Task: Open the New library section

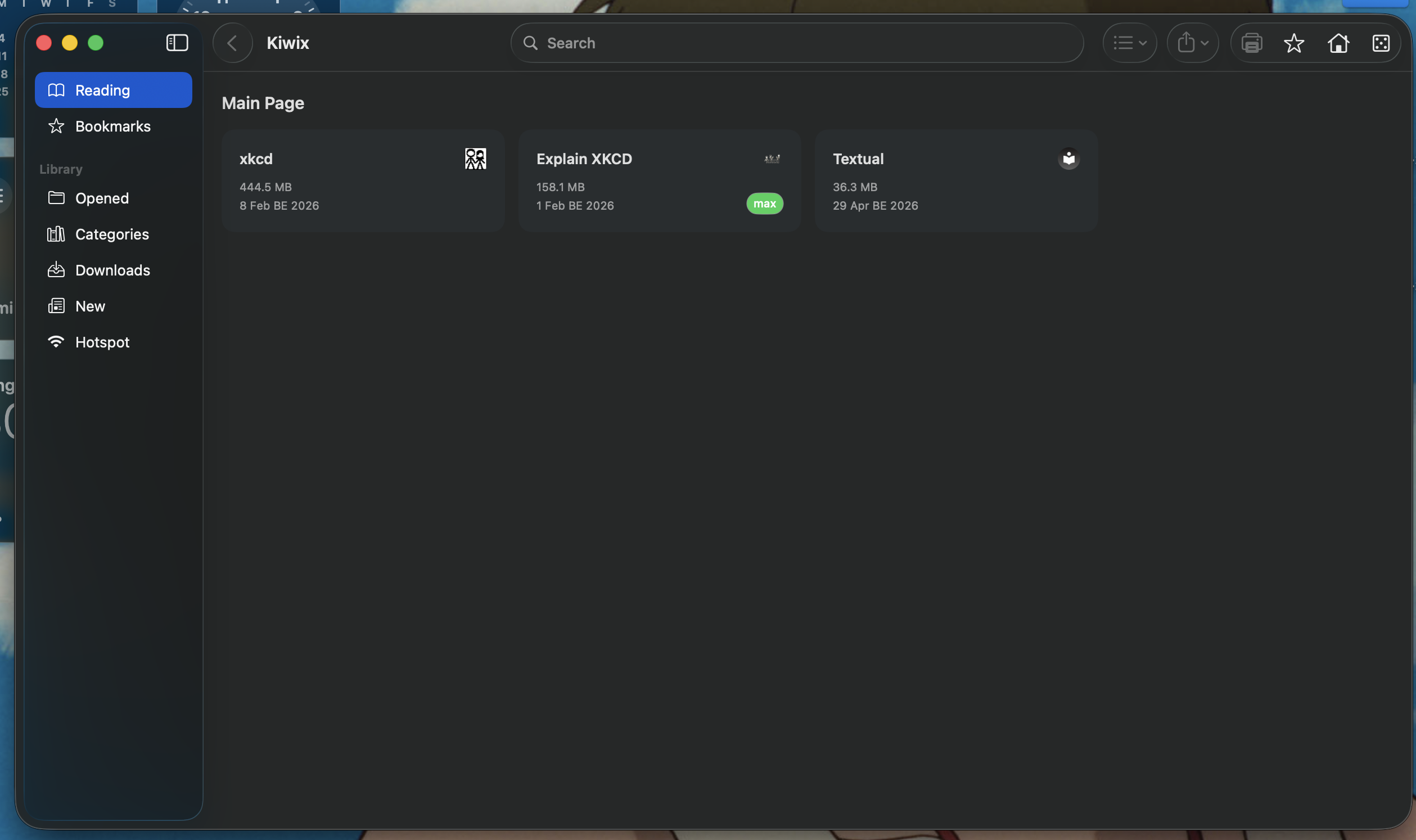Action: (113, 306)
